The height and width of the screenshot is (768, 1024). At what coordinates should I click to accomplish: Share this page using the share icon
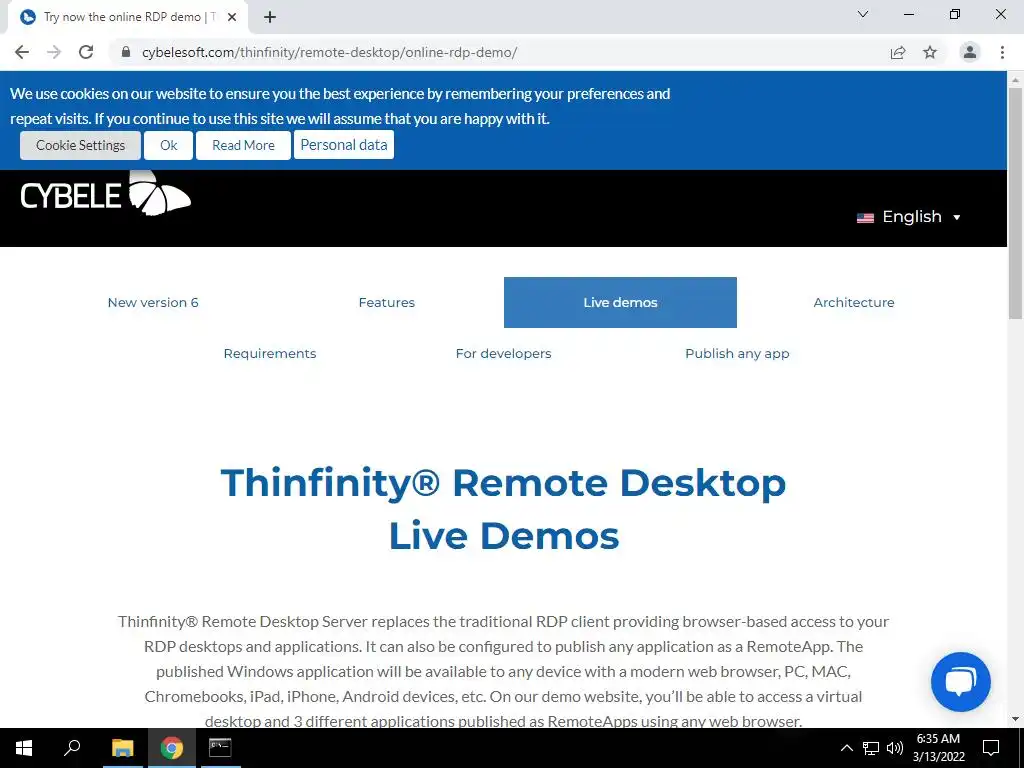point(898,52)
